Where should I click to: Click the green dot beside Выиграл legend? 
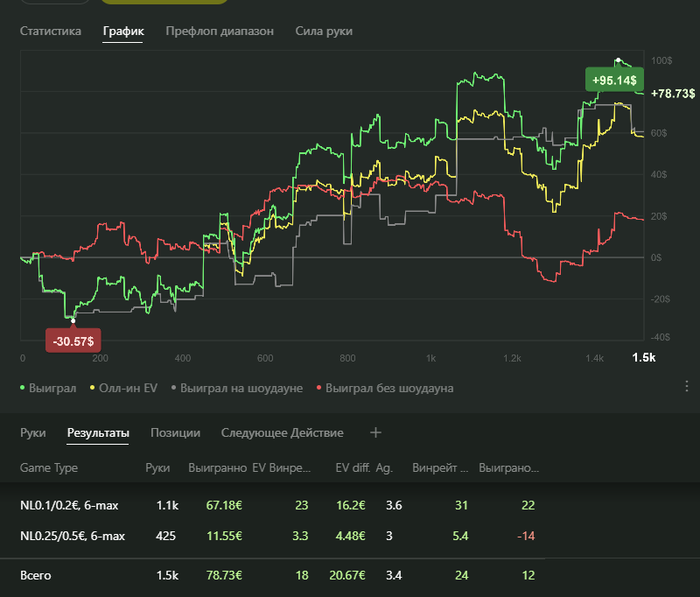23,388
